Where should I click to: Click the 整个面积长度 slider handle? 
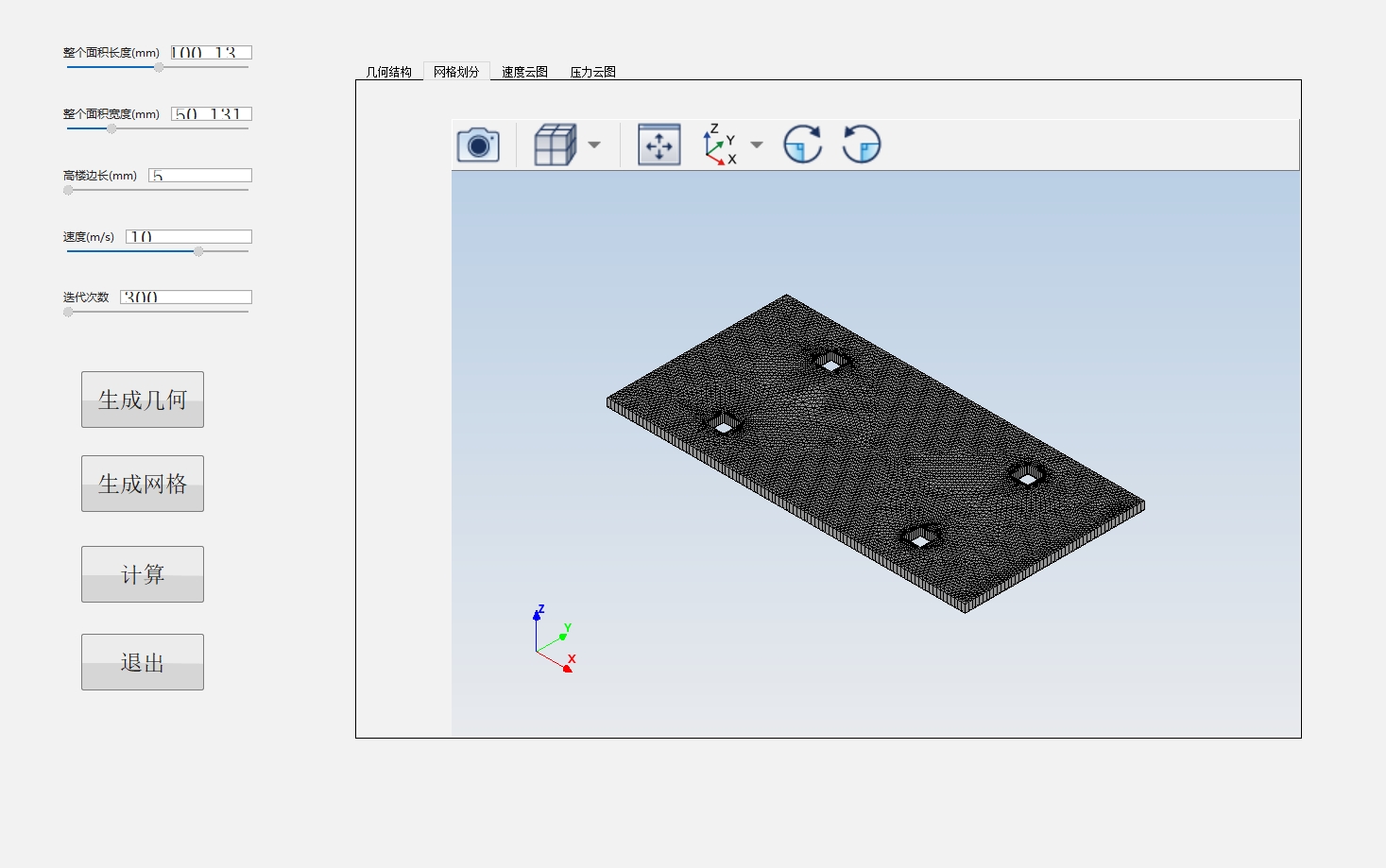(159, 67)
